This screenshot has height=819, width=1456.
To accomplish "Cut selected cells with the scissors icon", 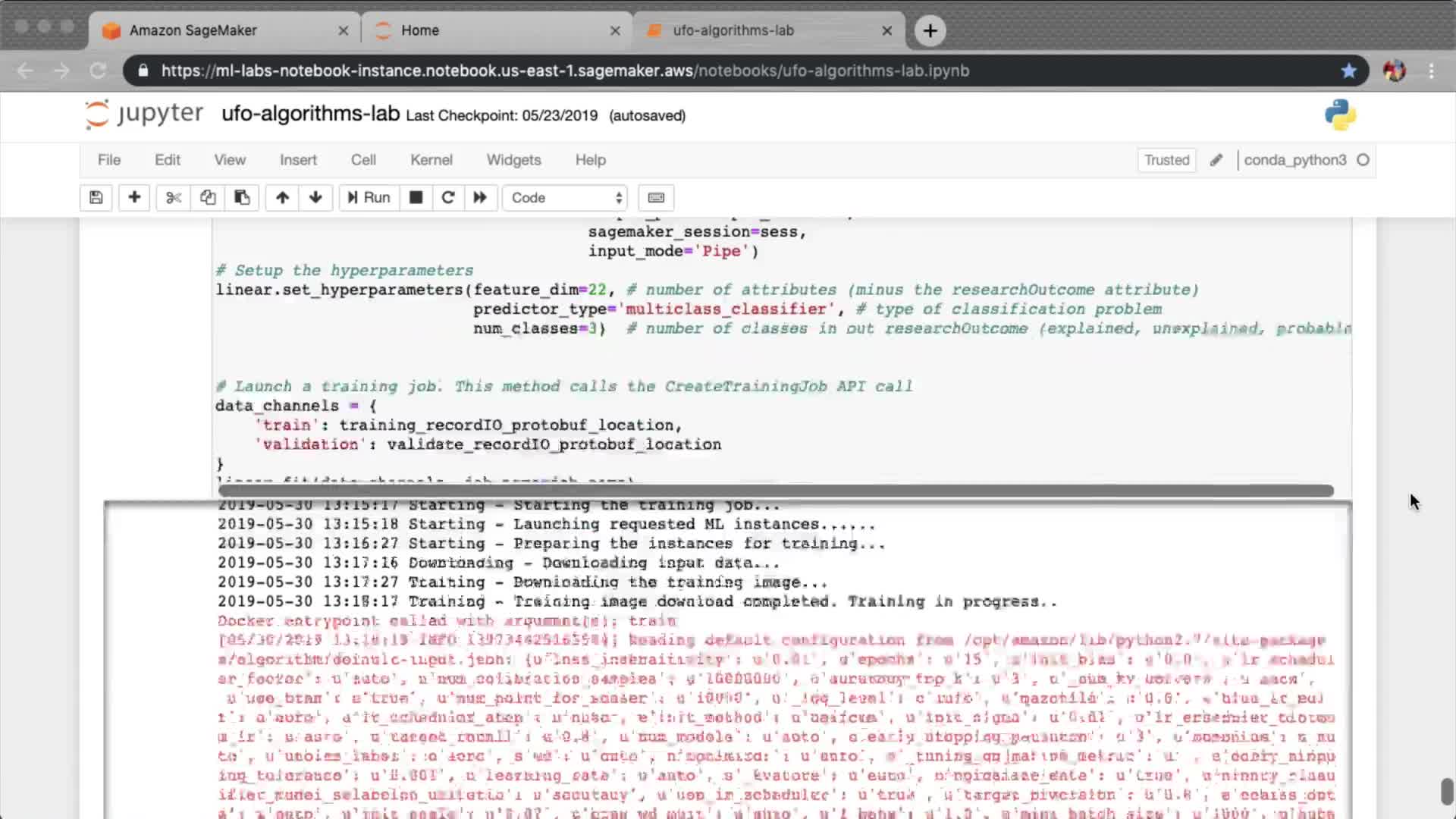I will coord(174,198).
